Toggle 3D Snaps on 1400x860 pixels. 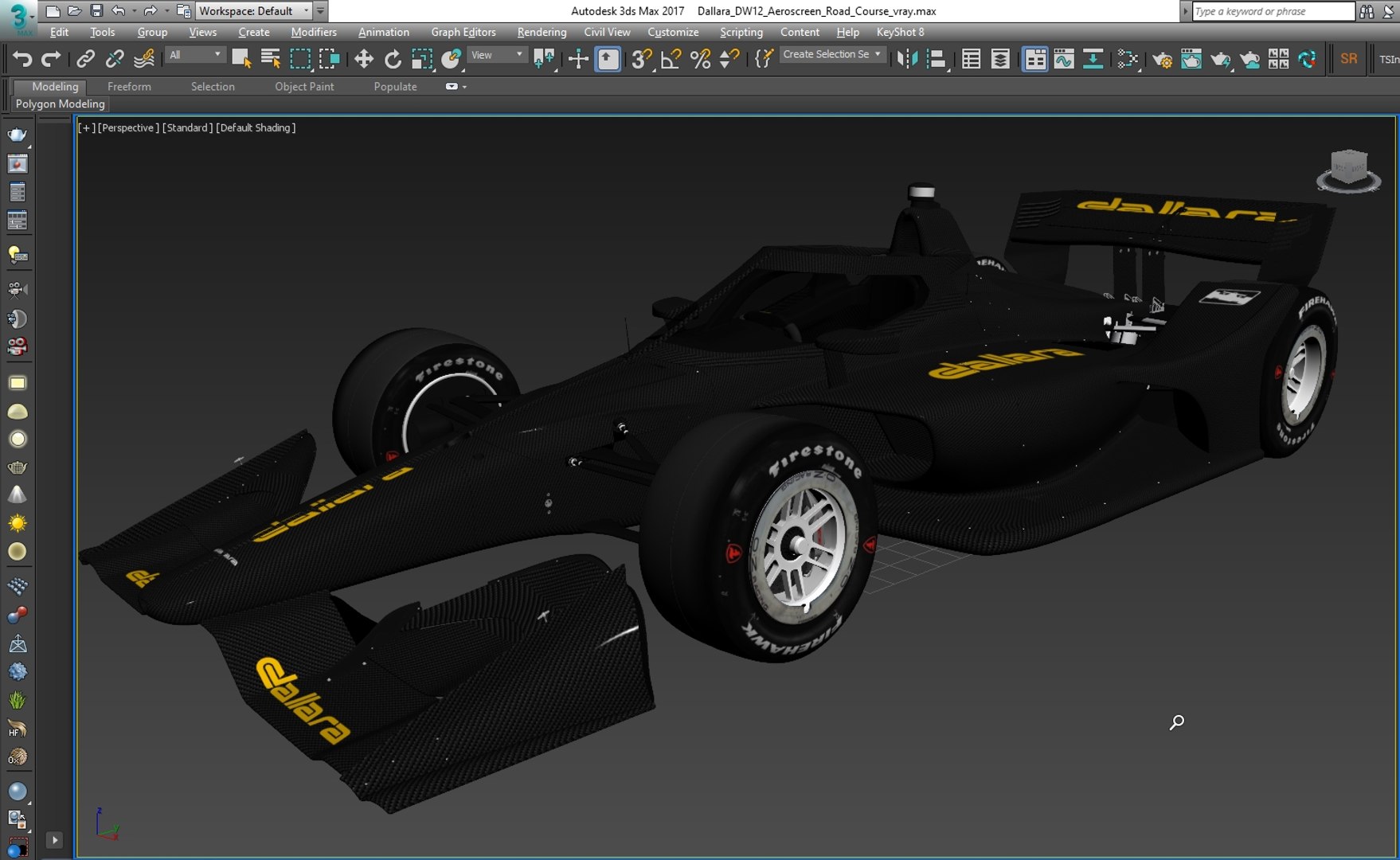tap(642, 59)
